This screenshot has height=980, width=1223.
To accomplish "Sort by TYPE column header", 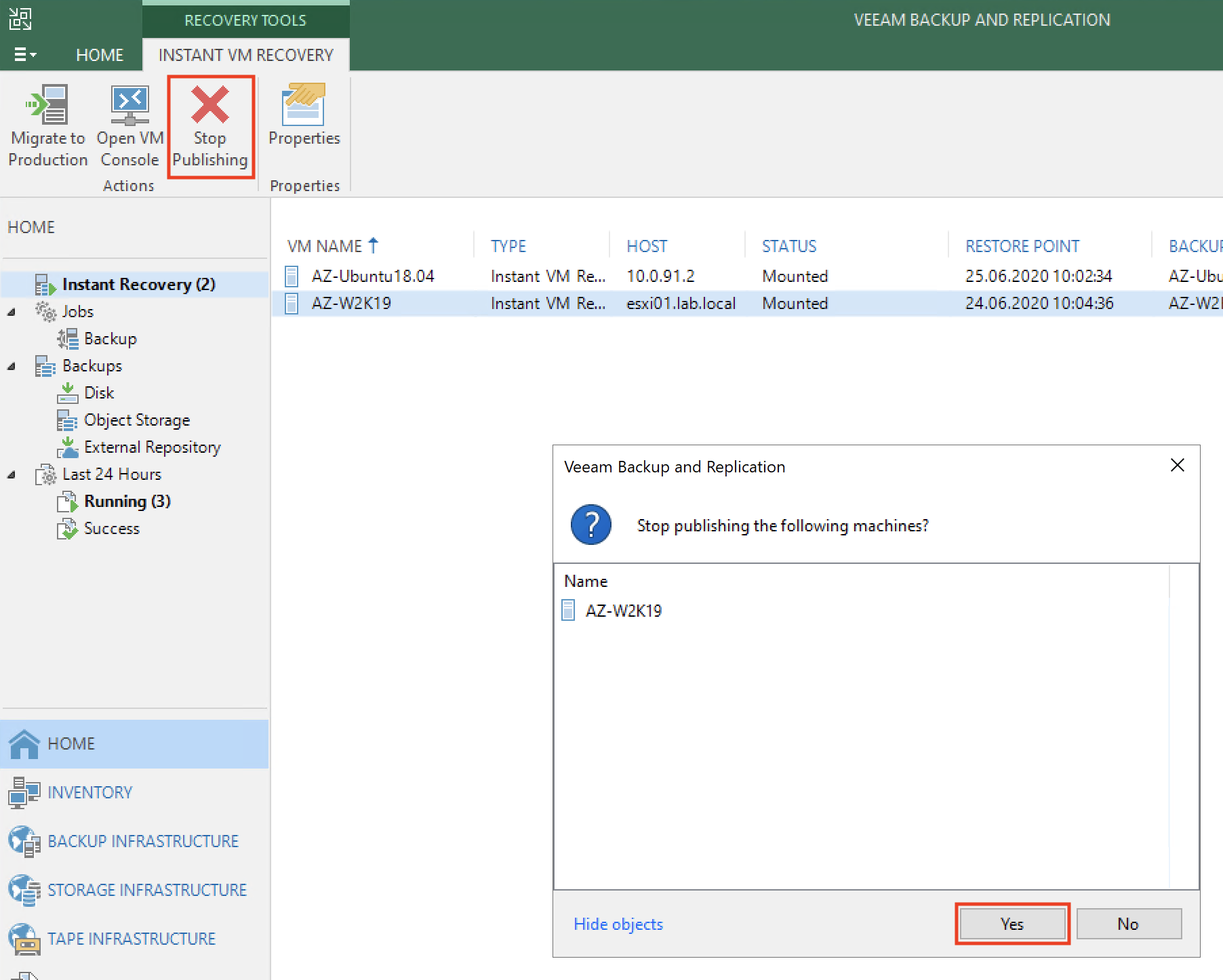I will tap(508, 246).
